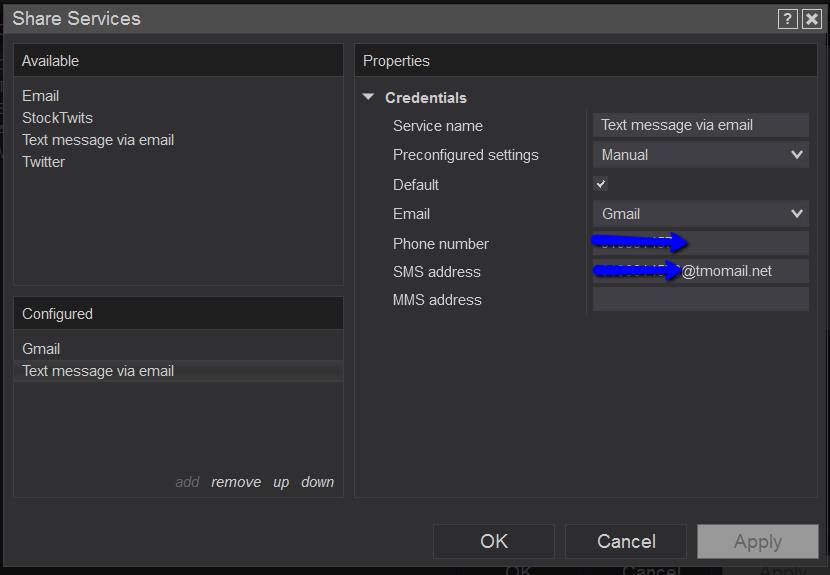Close the Share Services dialog
This screenshot has height=575, width=830.
[812, 19]
